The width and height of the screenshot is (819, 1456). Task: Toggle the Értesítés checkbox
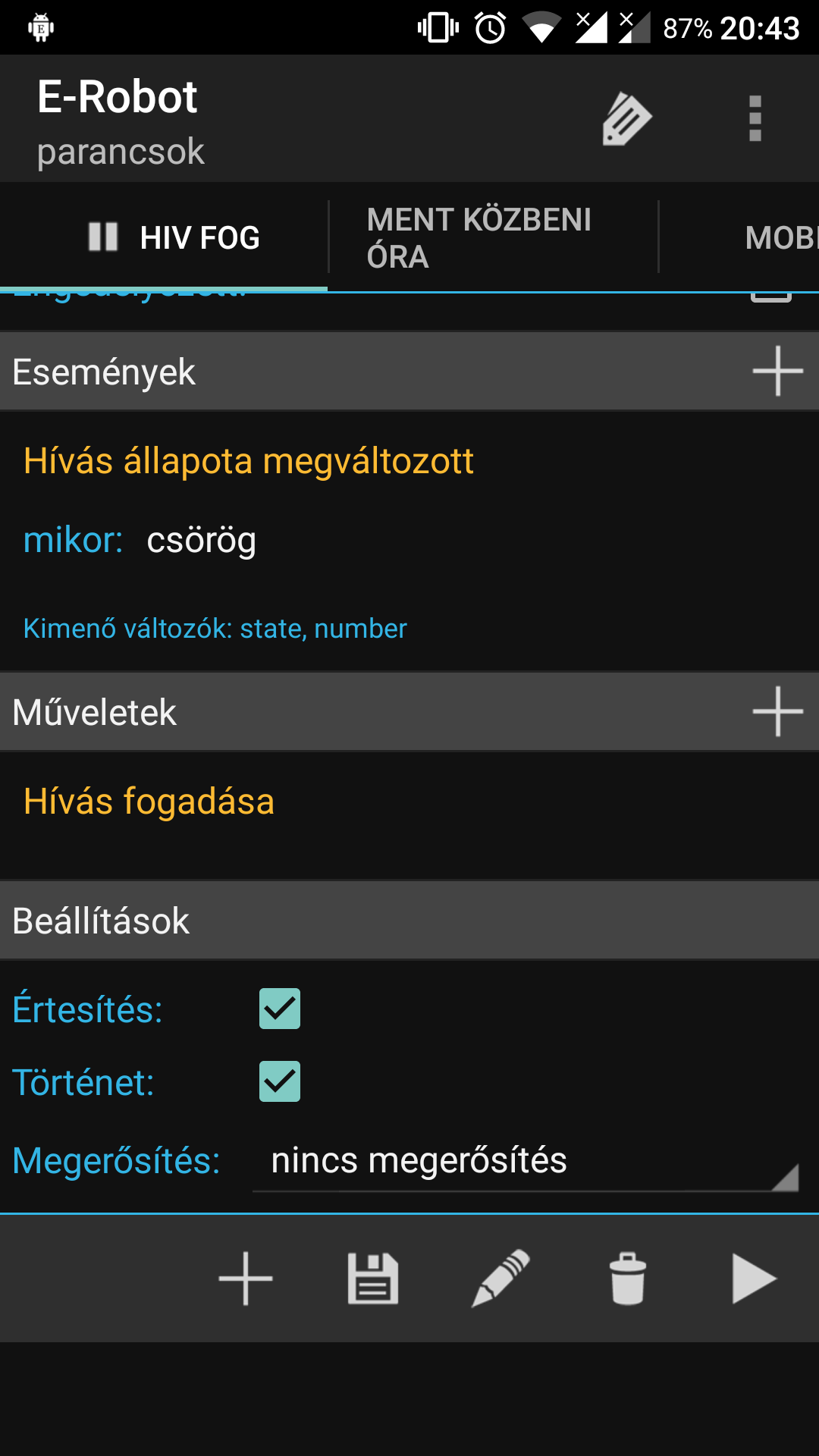[x=280, y=1009]
